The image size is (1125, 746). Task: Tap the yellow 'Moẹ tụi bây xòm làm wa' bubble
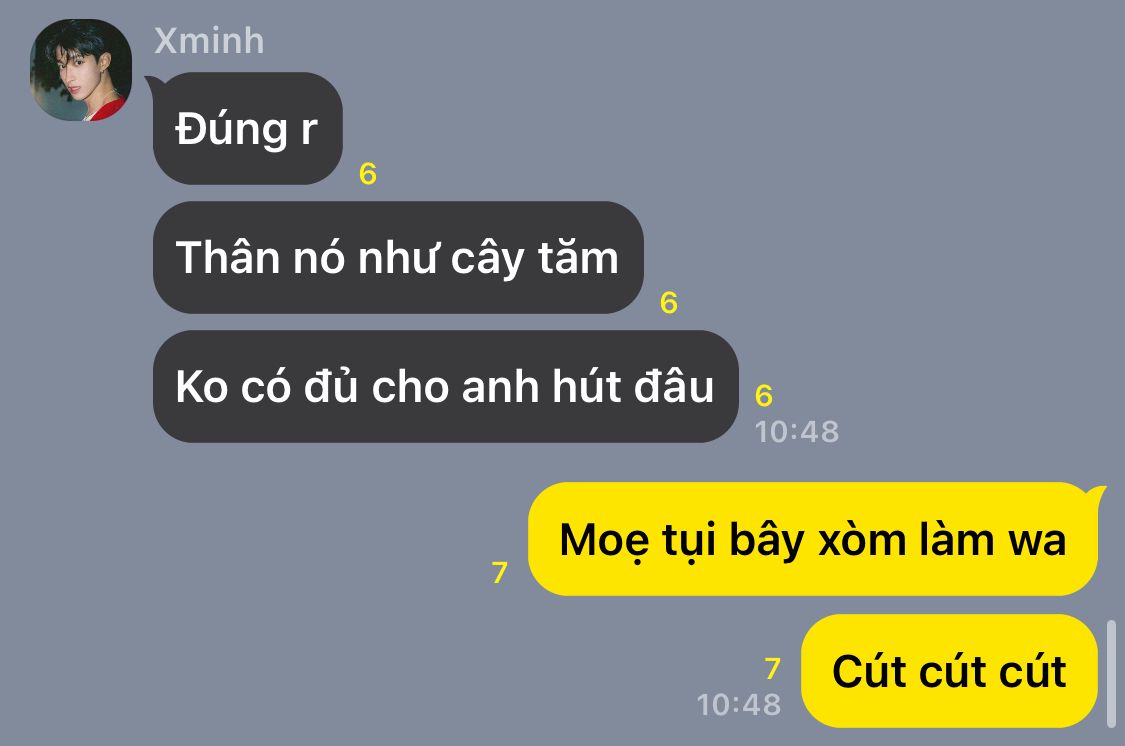tap(813, 539)
